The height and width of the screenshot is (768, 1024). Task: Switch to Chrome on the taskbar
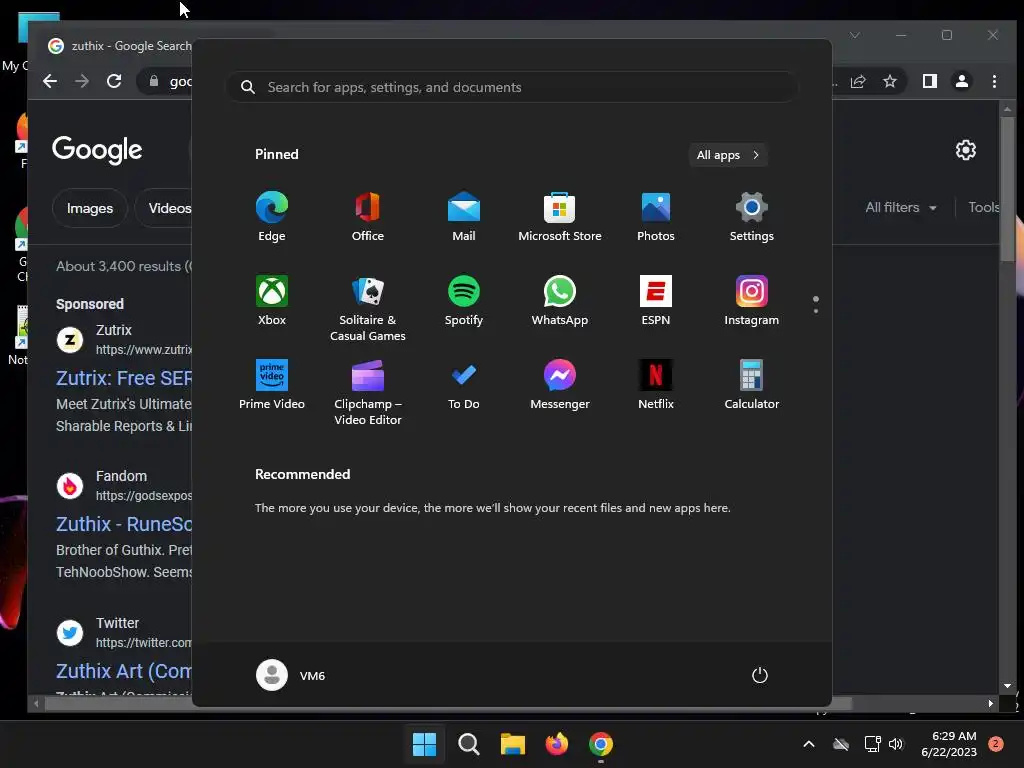[601, 744]
